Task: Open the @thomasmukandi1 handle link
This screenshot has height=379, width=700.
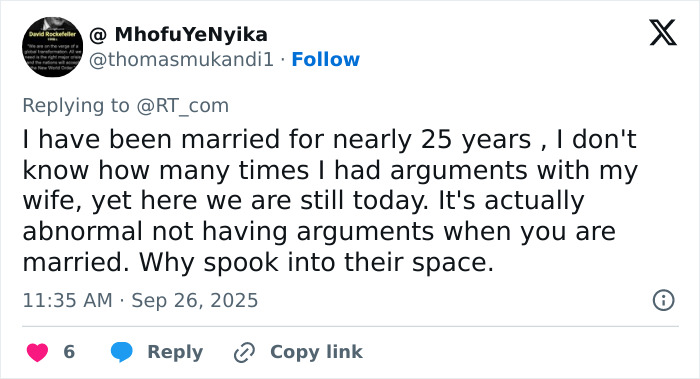Action: tap(181, 60)
